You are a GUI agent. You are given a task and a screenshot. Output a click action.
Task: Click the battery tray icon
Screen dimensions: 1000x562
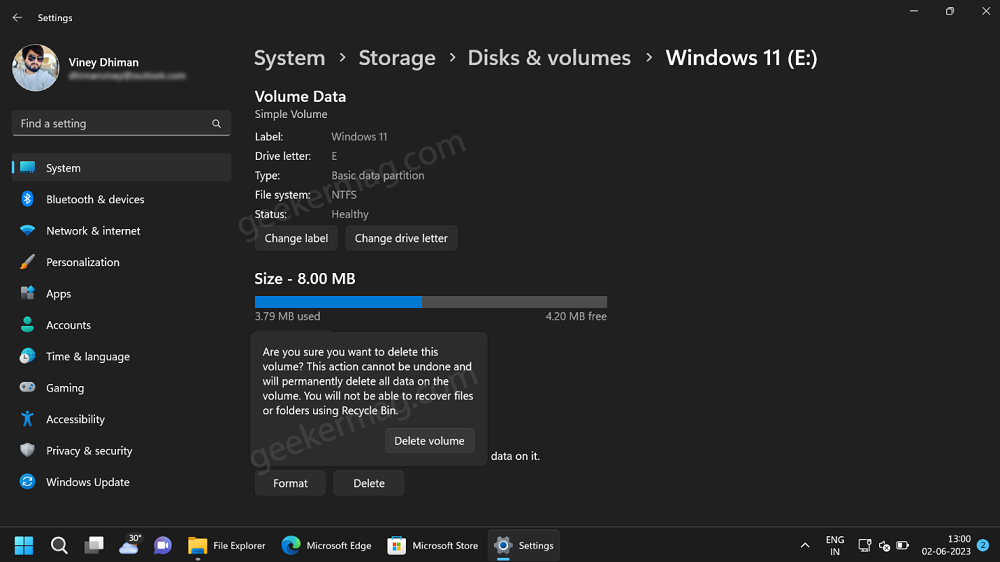(902, 545)
